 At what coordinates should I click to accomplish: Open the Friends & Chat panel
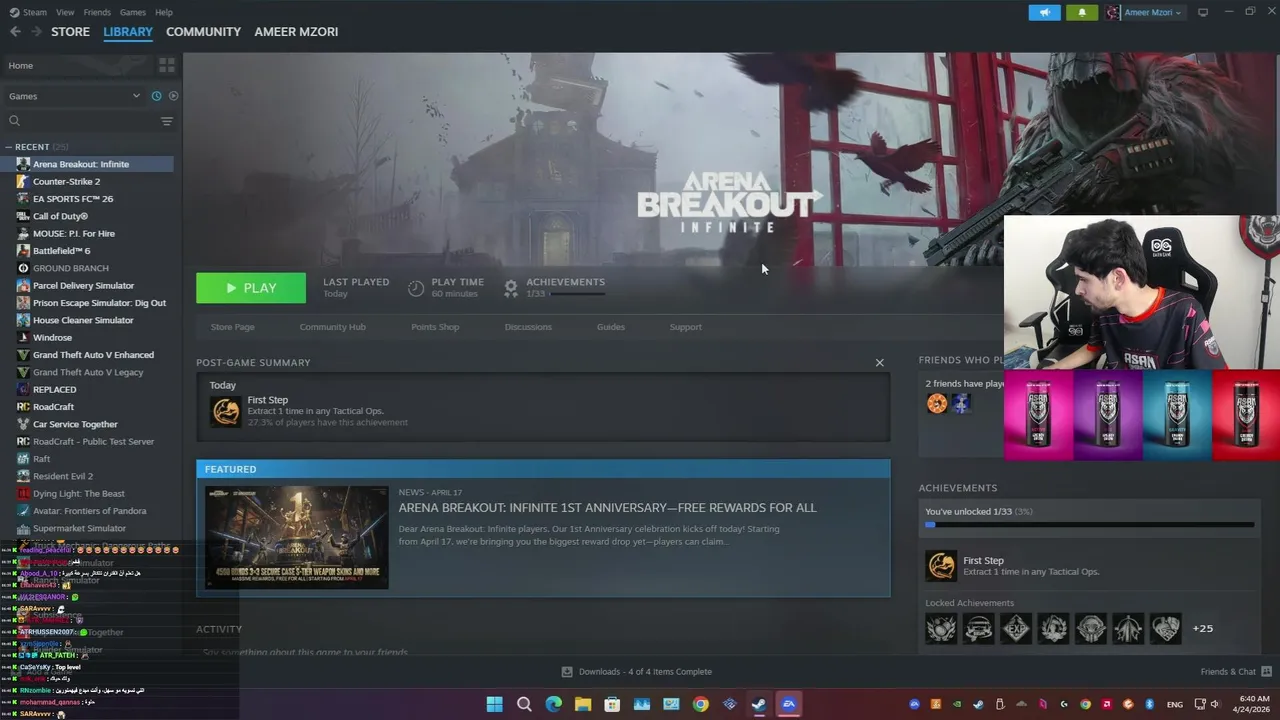point(1236,672)
